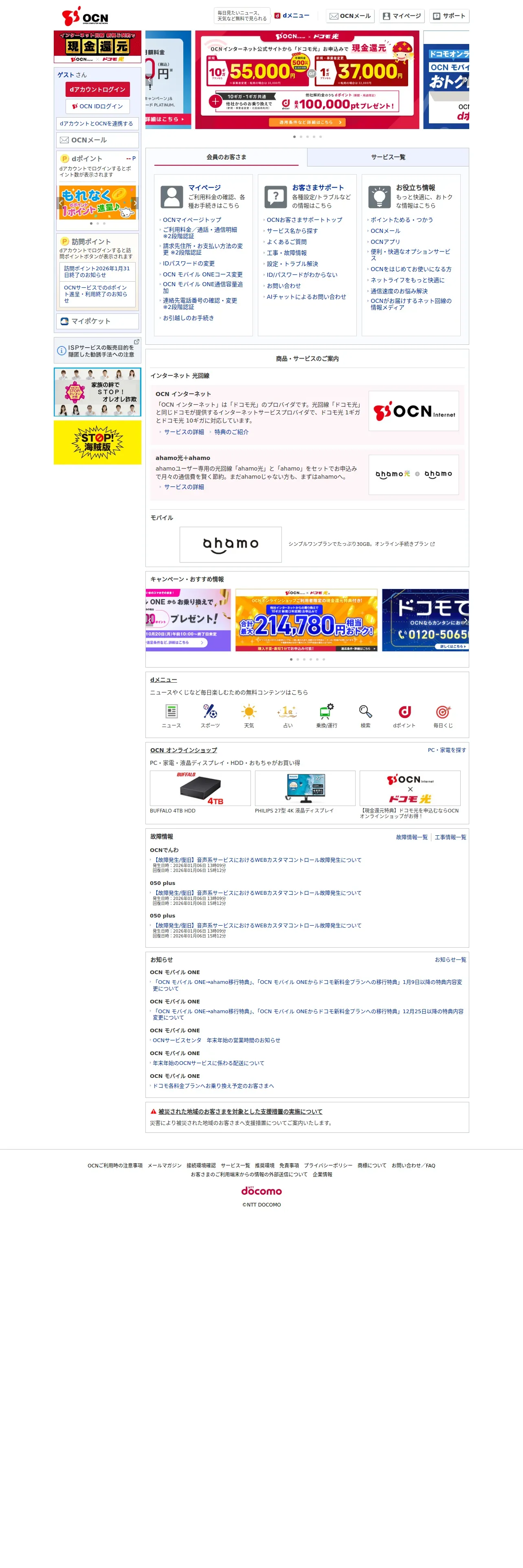523x1568 pixels.
Task: Open STOP! オレオレ詐欺 banner
Action: [97, 392]
